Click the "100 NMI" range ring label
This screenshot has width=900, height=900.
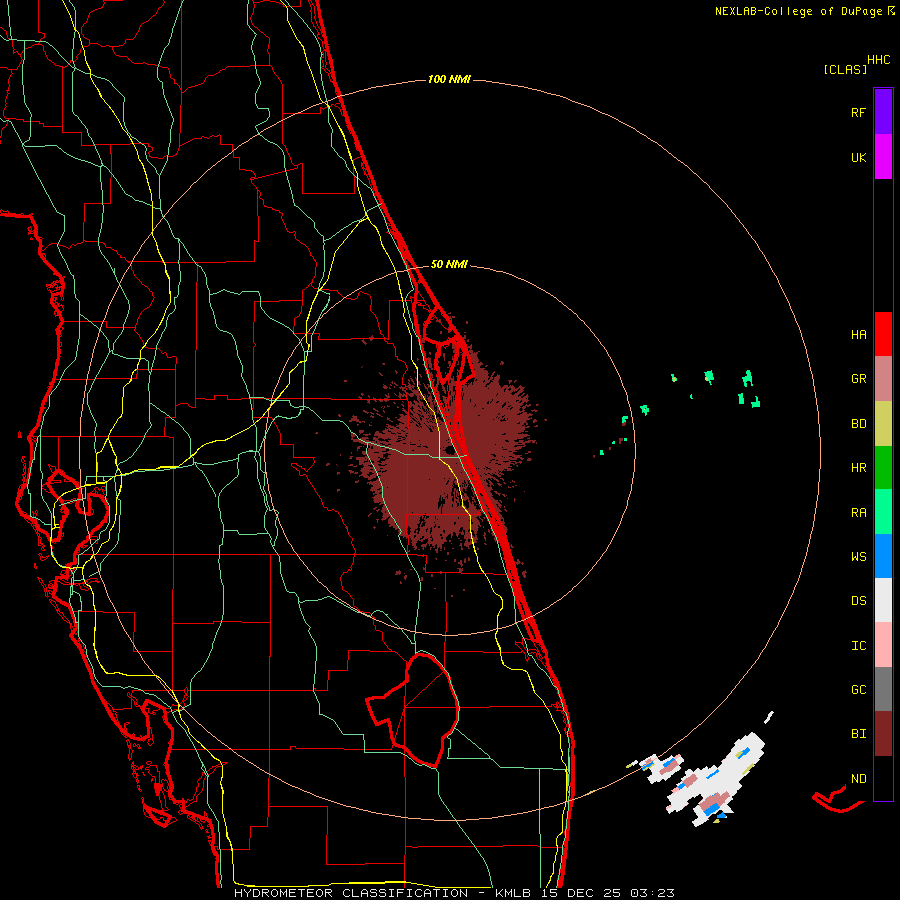point(449,79)
